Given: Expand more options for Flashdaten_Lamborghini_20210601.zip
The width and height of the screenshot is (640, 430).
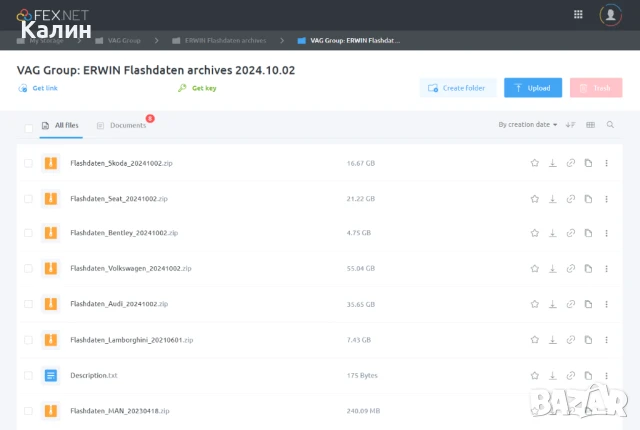Looking at the screenshot, I should click(606, 339).
